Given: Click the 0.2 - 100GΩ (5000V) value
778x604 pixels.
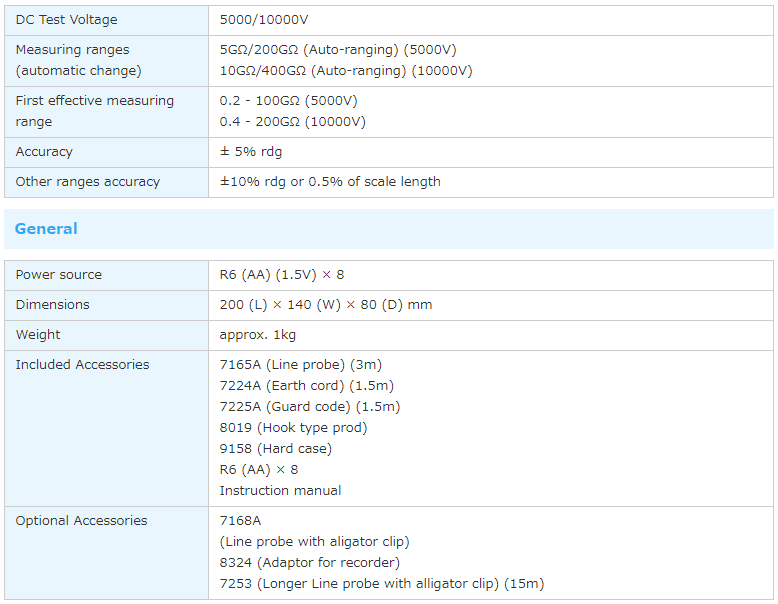Looking at the screenshot, I should (x=288, y=100).
